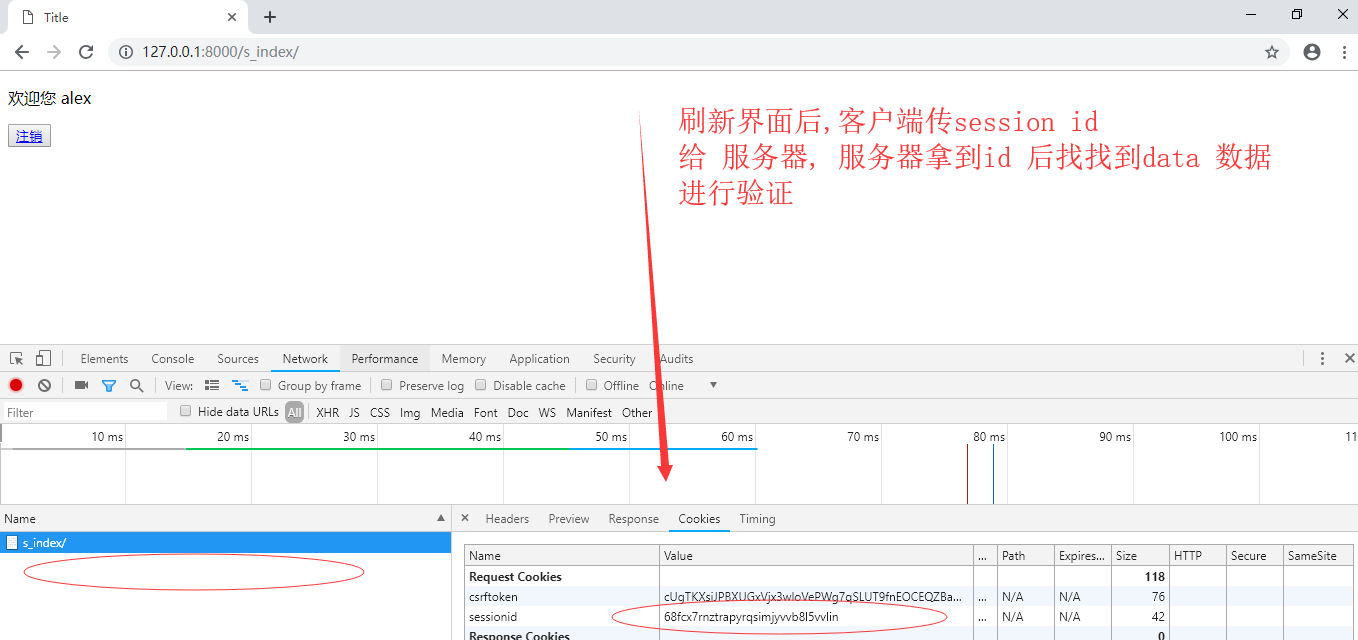
Task: Switch to the Console tab
Action: [173, 359]
